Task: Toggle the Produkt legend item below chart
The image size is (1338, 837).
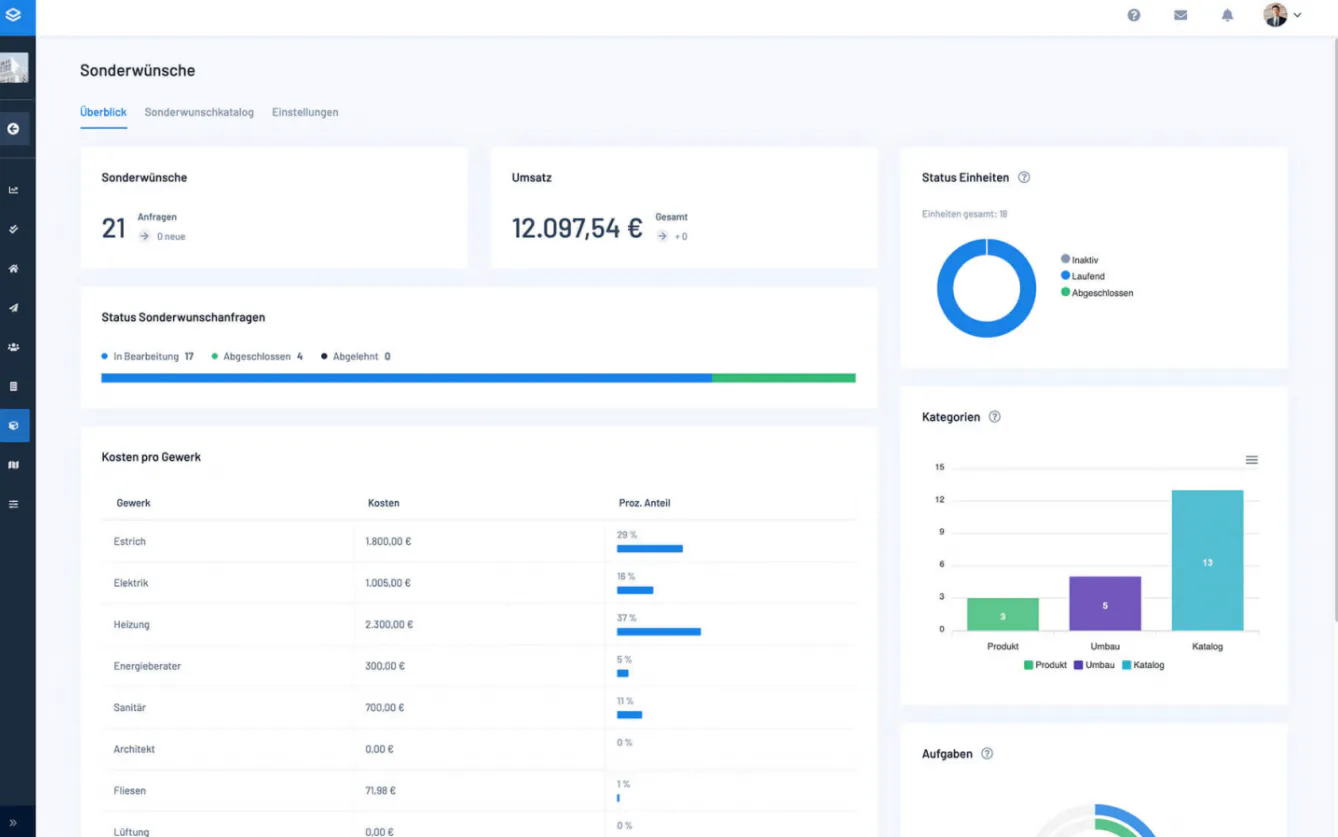Action: [x=1045, y=665]
